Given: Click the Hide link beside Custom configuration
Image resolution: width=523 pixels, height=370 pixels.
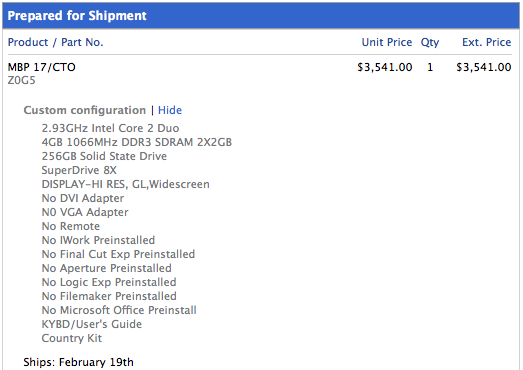Looking at the screenshot, I should coord(170,110).
